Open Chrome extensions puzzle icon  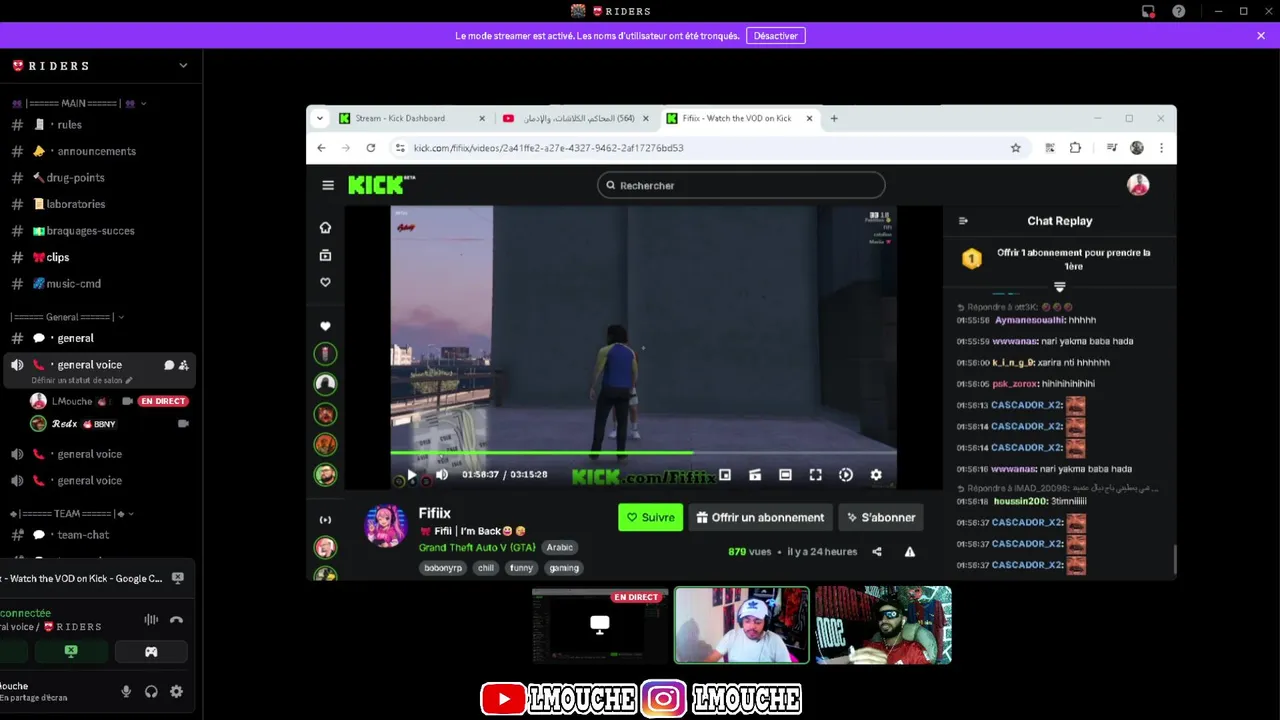(1075, 148)
